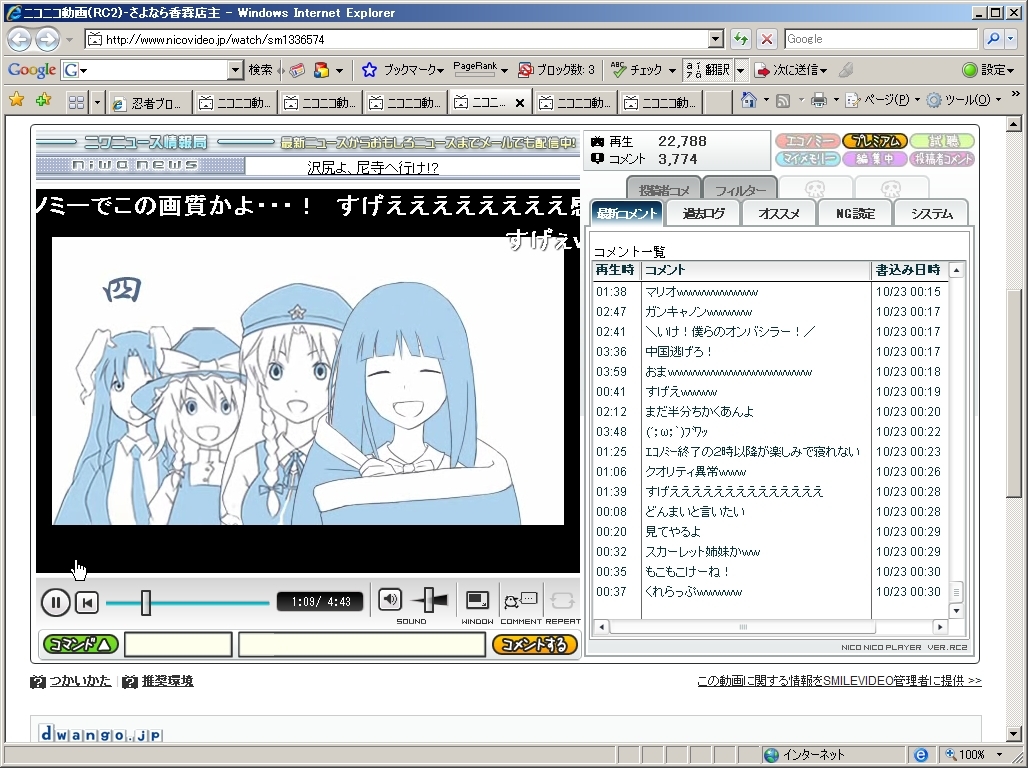Open the PageRank dropdown
Screen dimensions: 1028x768
[504, 70]
